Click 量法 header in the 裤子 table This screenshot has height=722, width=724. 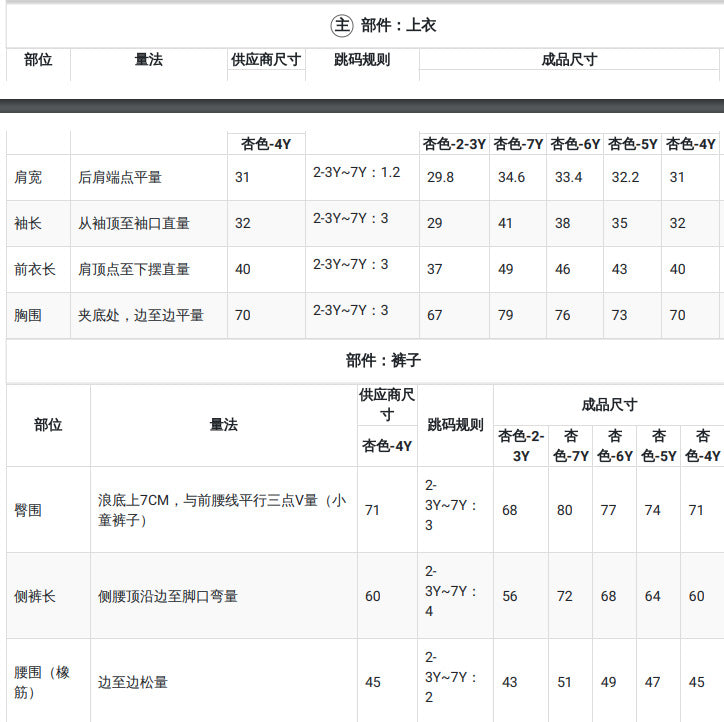(223, 425)
